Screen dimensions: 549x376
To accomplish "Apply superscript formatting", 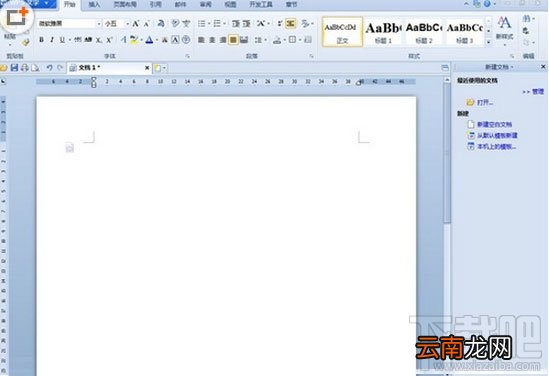I will (109, 40).
